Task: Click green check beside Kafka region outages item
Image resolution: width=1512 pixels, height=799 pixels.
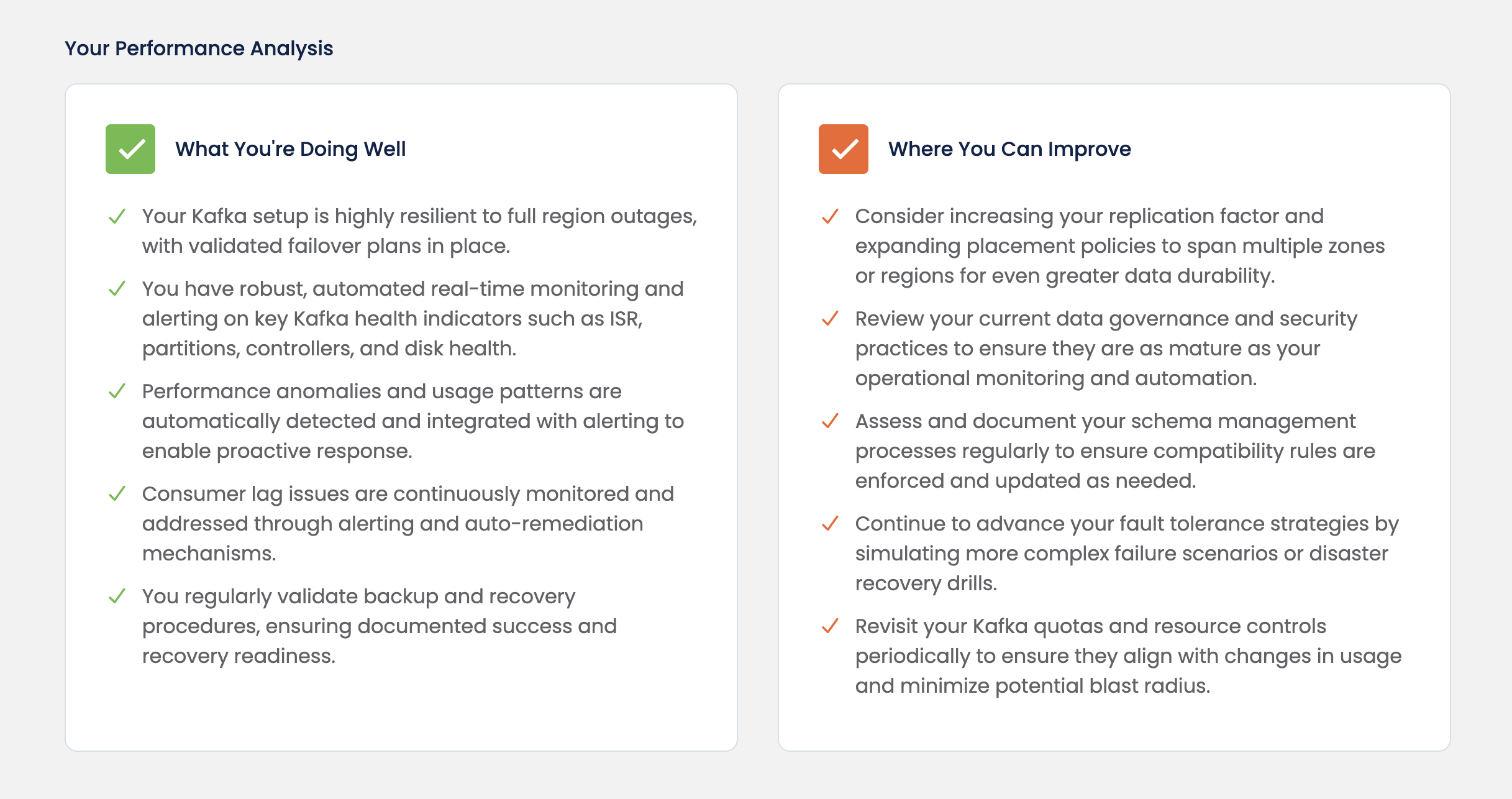Action: [117, 217]
